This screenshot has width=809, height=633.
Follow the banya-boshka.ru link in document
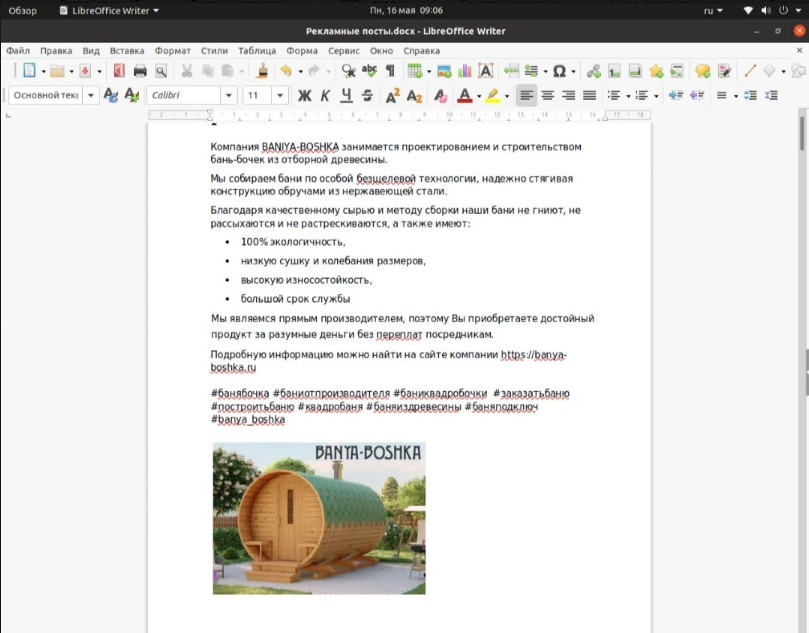click(533, 355)
